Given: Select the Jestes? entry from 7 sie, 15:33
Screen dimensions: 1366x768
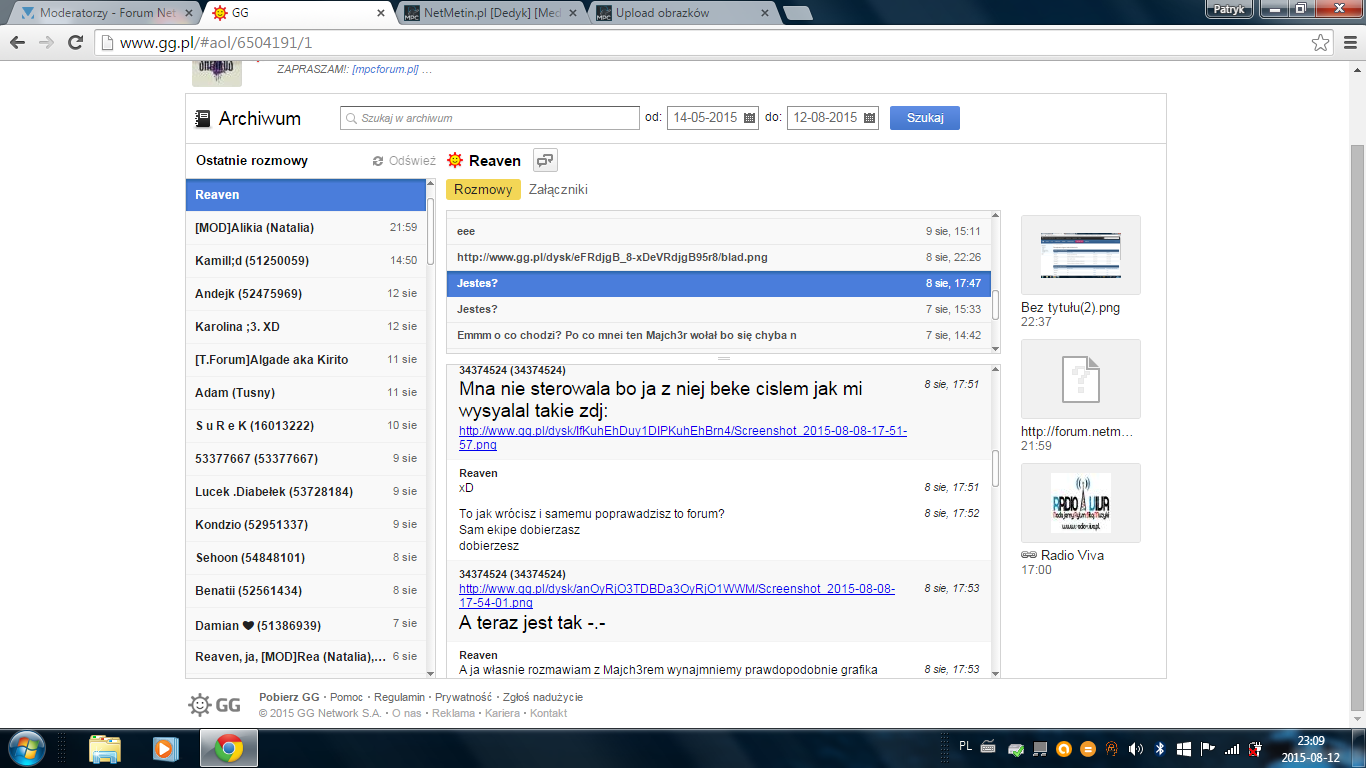Looking at the screenshot, I should pyautogui.click(x=719, y=309).
